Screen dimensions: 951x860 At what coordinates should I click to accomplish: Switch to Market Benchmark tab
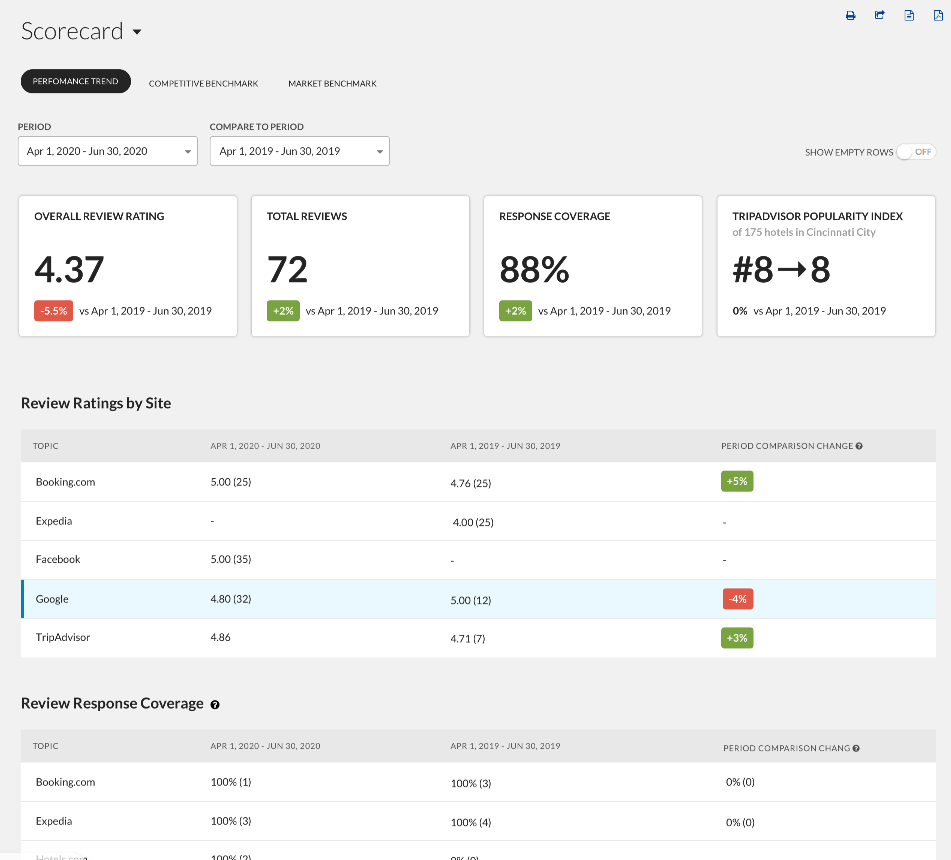point(332,84)
